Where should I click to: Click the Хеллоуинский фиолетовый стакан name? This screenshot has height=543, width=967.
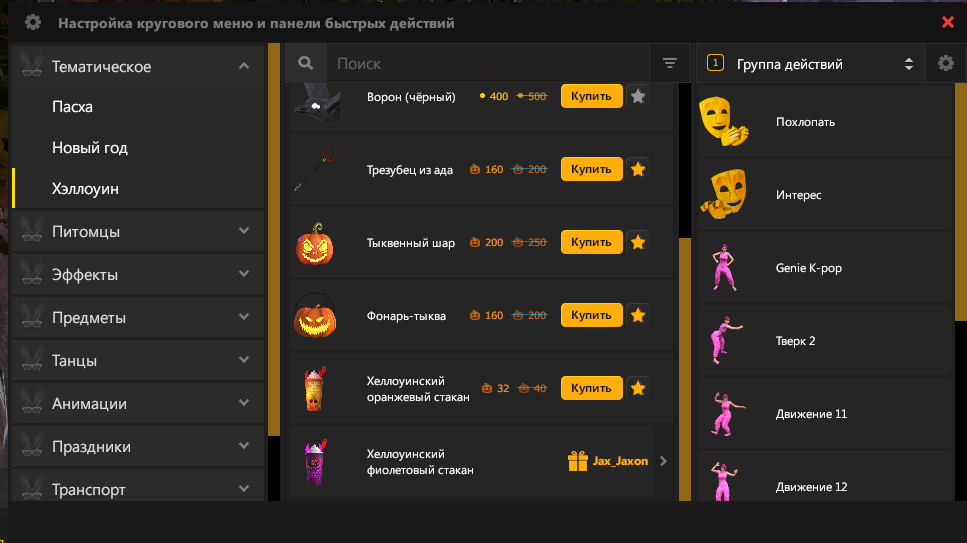click(x=420, y=462)
